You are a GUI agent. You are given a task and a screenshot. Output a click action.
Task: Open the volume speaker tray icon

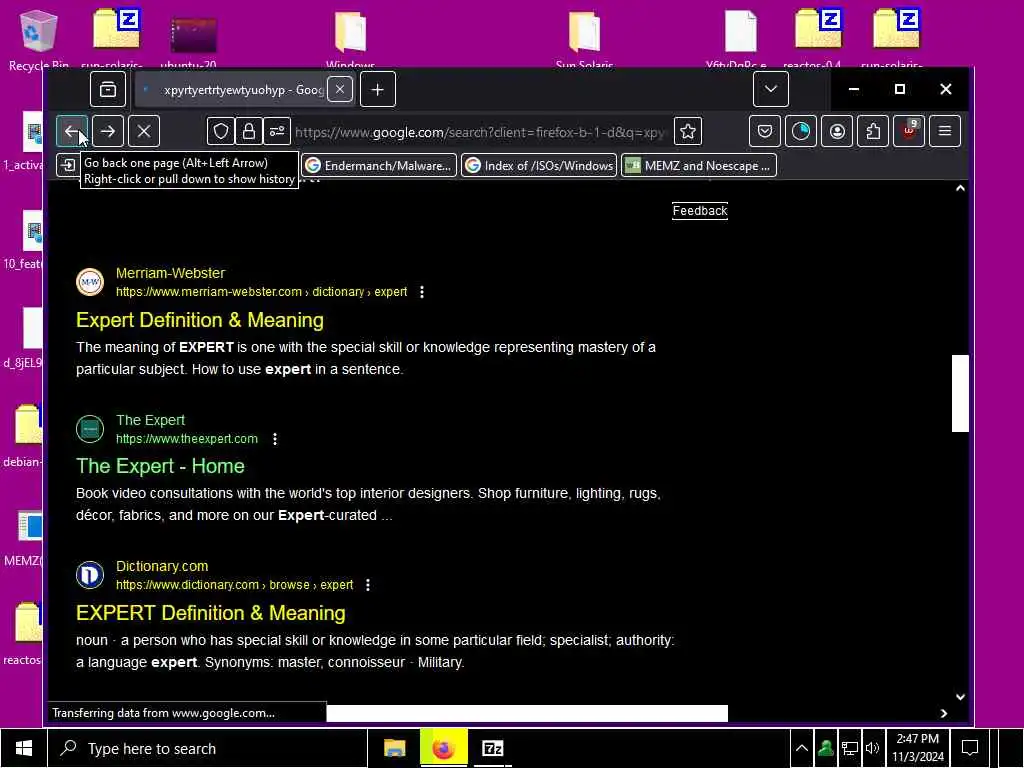pos(872,748)
